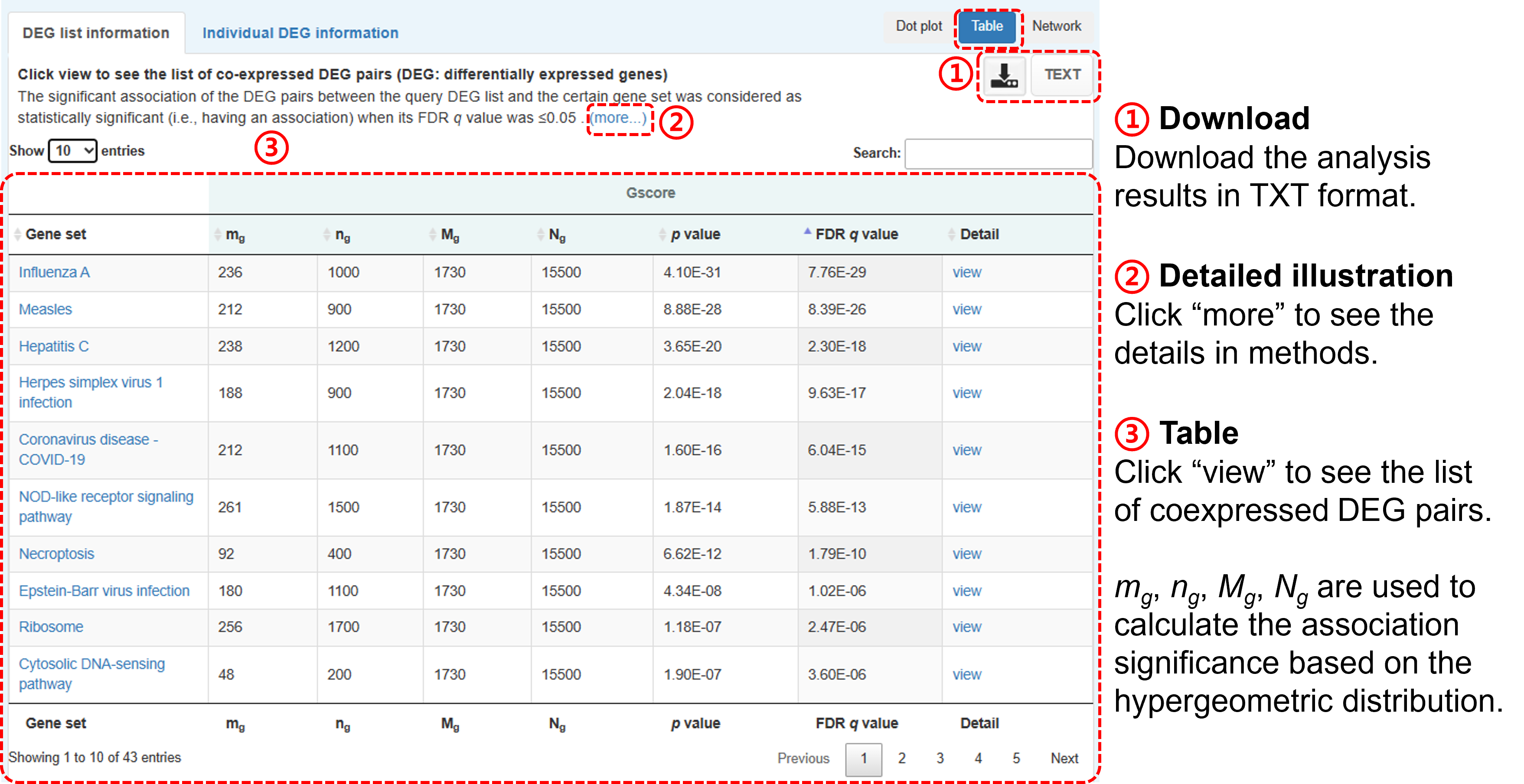Click view in the Ribosome row
The width and height of the screenshot is (1524, 784).
(967, 627)
